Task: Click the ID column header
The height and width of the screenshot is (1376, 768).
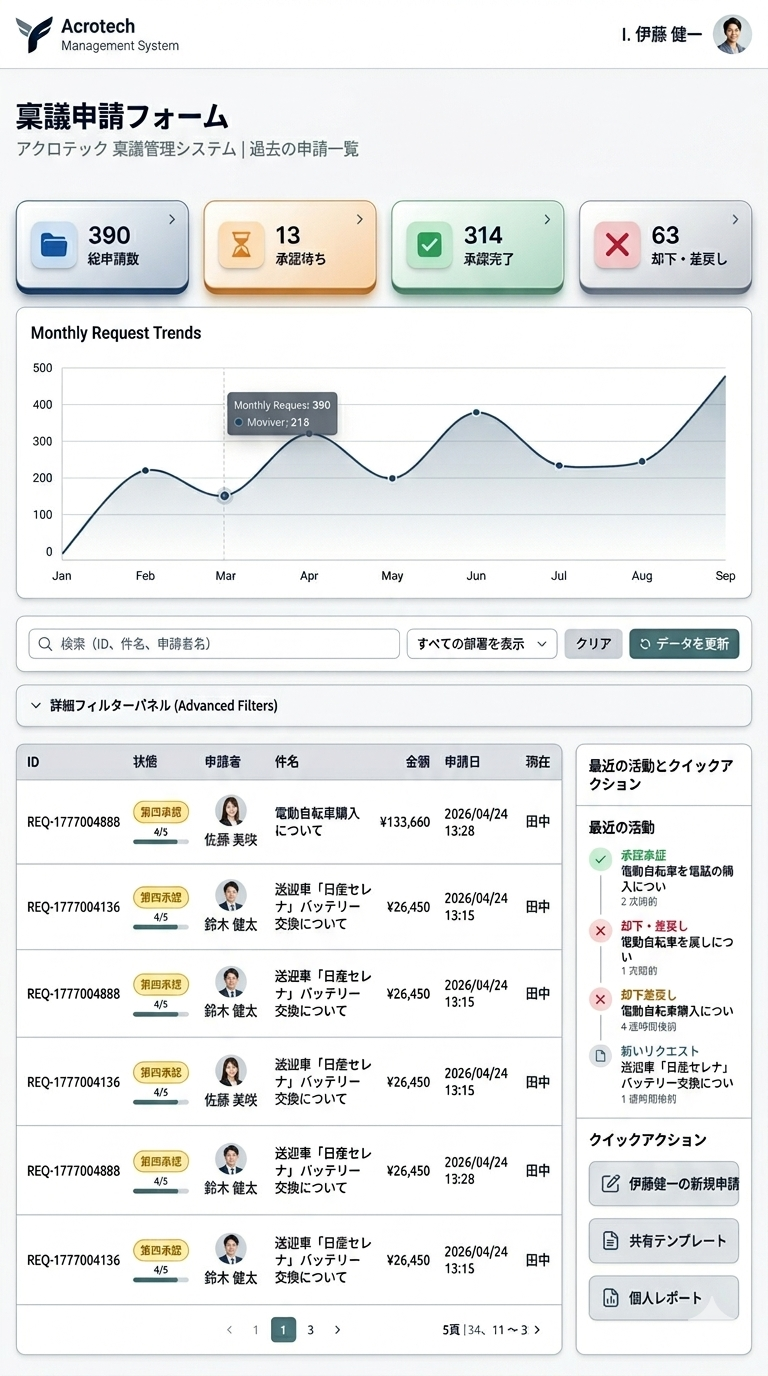Action: (x=33, y=762)
